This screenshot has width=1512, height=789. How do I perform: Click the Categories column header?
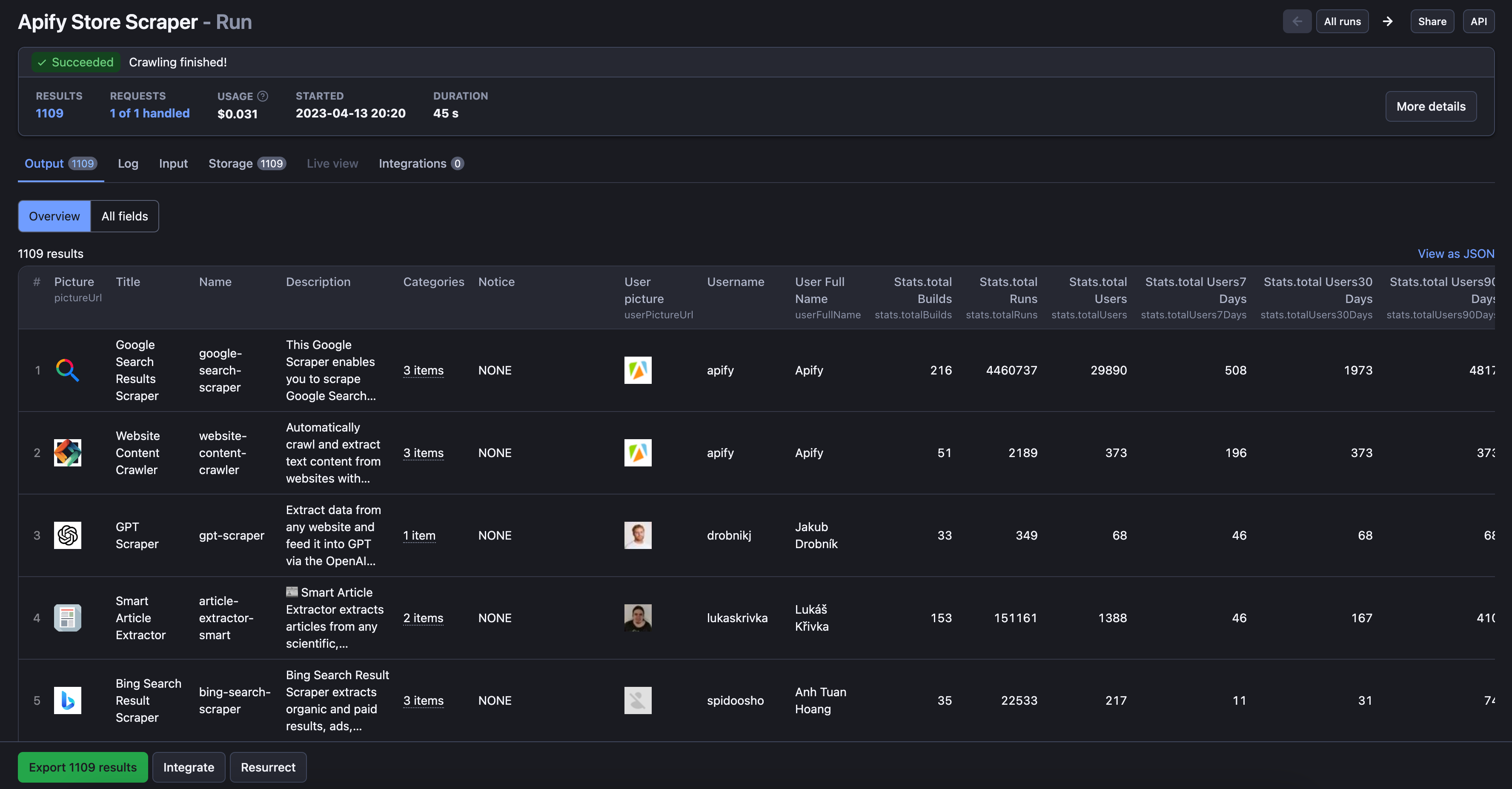pos(434,282)
